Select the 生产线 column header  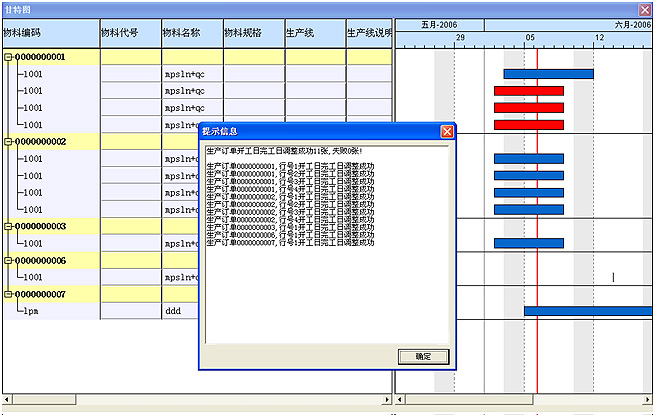316,33
